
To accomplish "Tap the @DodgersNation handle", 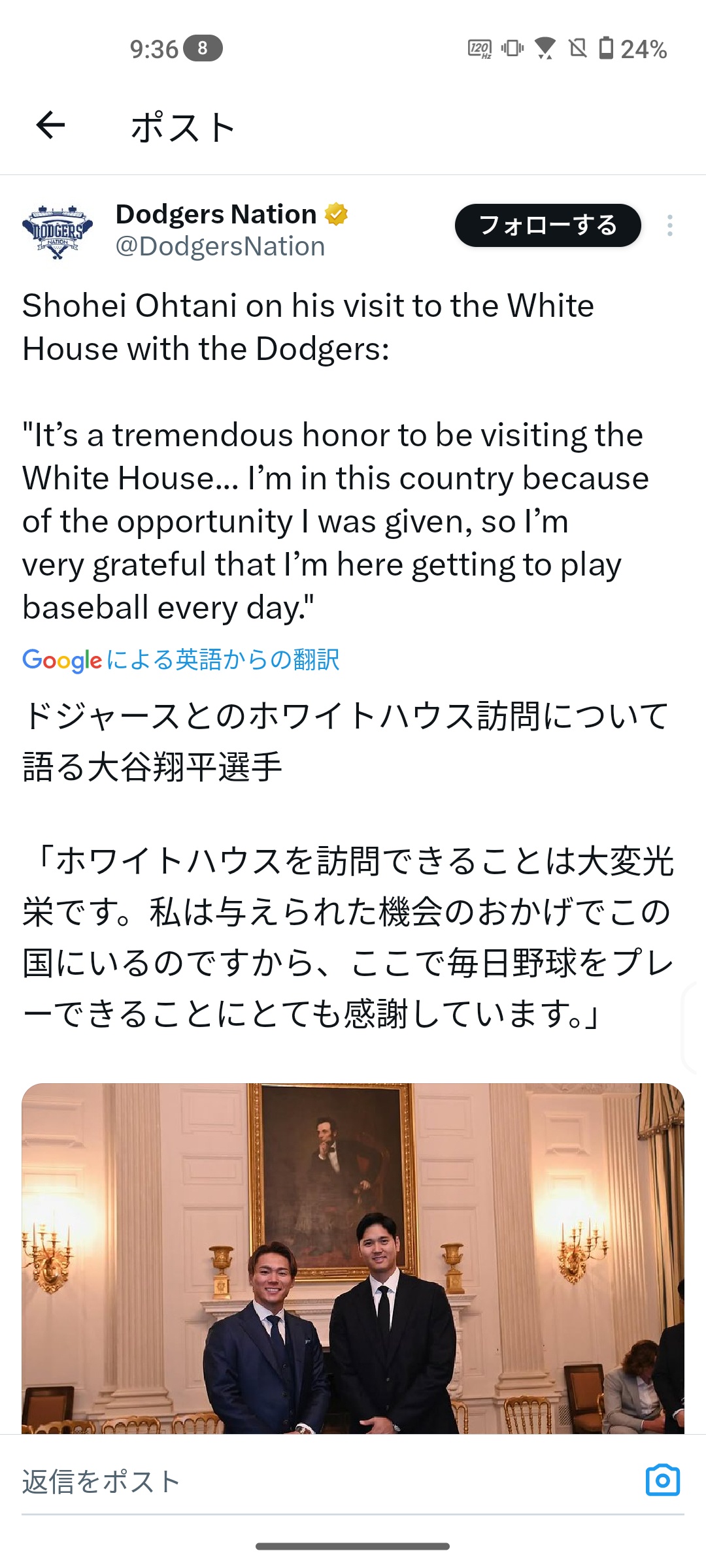I will point(220,247).
